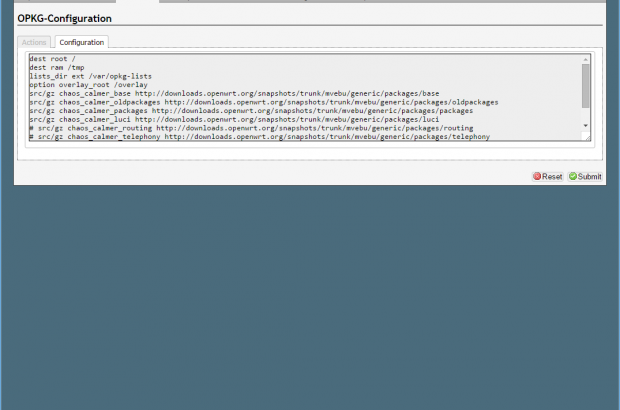Click the chaos_calmer_packages source line

tap(251, 111)
